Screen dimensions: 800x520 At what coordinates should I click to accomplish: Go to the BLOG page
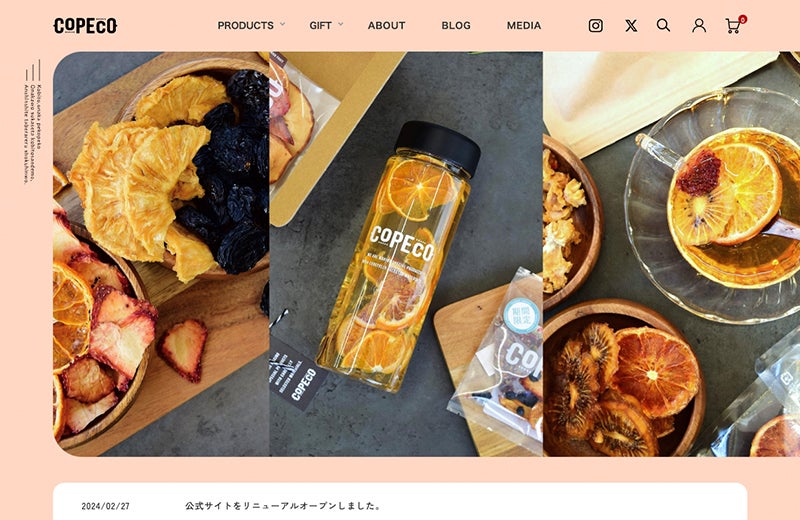point(456,26)
